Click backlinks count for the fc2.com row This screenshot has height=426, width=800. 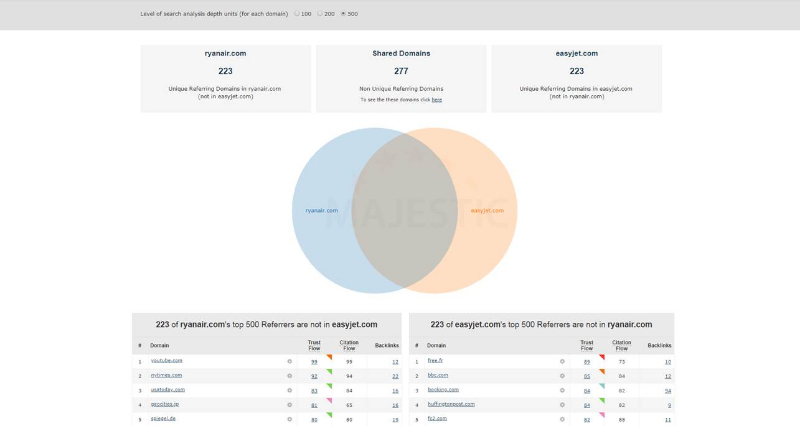(x=668, y=420)
